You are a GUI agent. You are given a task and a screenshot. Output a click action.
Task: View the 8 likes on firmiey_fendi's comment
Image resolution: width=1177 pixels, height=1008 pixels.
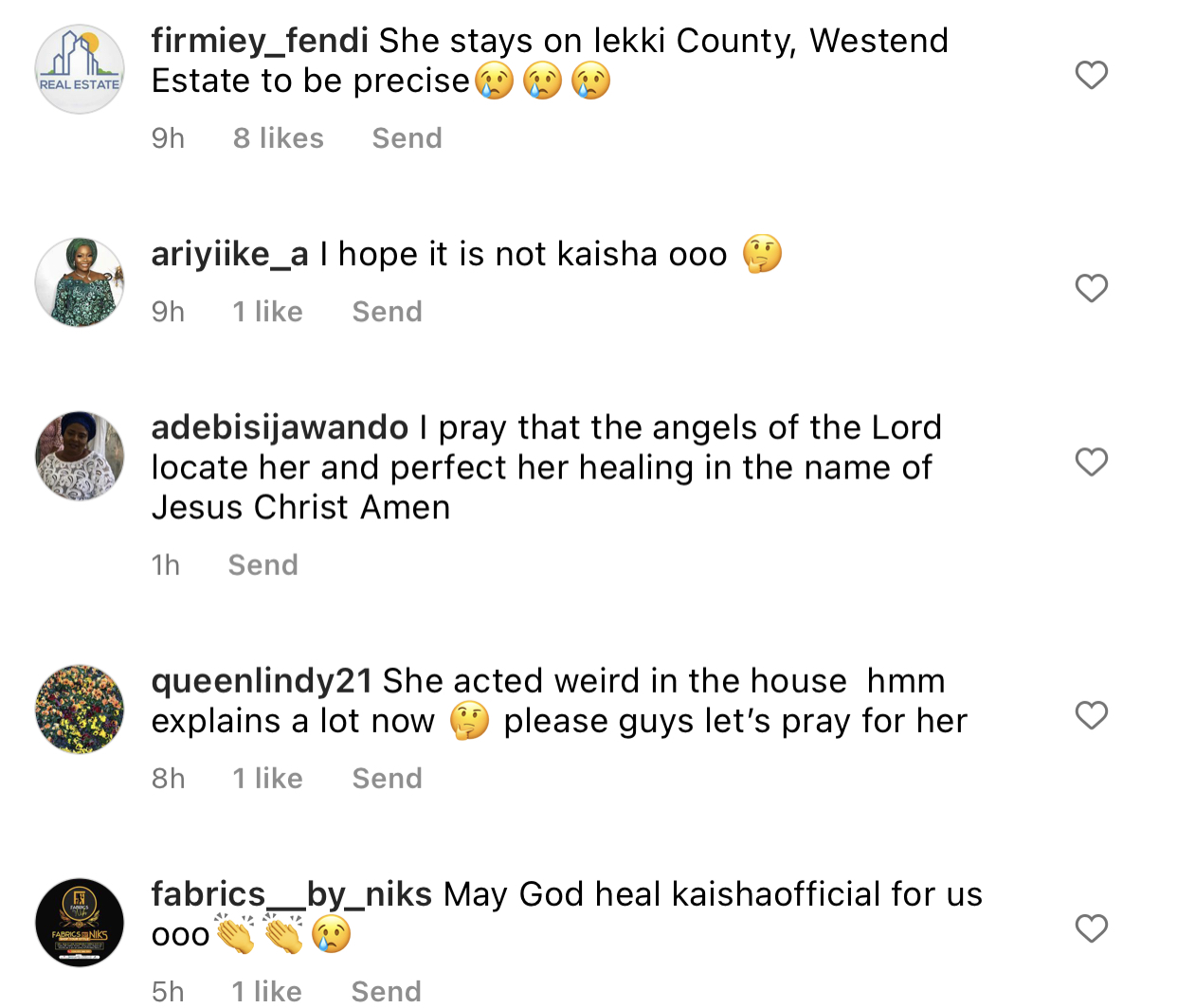click(278, 138)
